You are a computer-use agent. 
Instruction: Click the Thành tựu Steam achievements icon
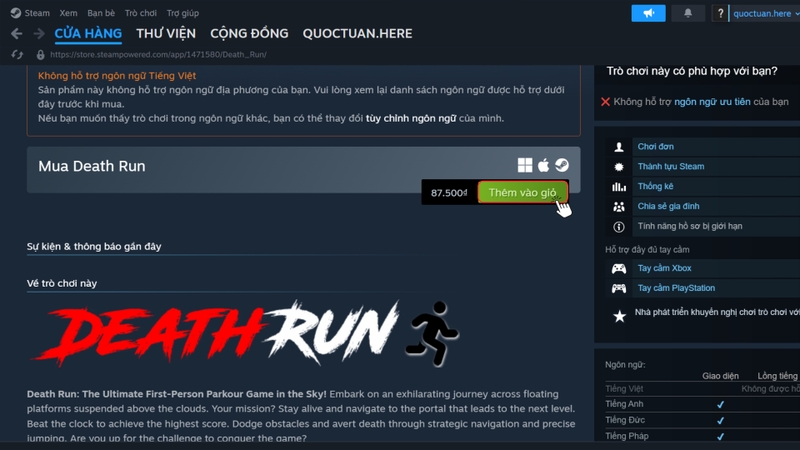click(x=619, y=167)
